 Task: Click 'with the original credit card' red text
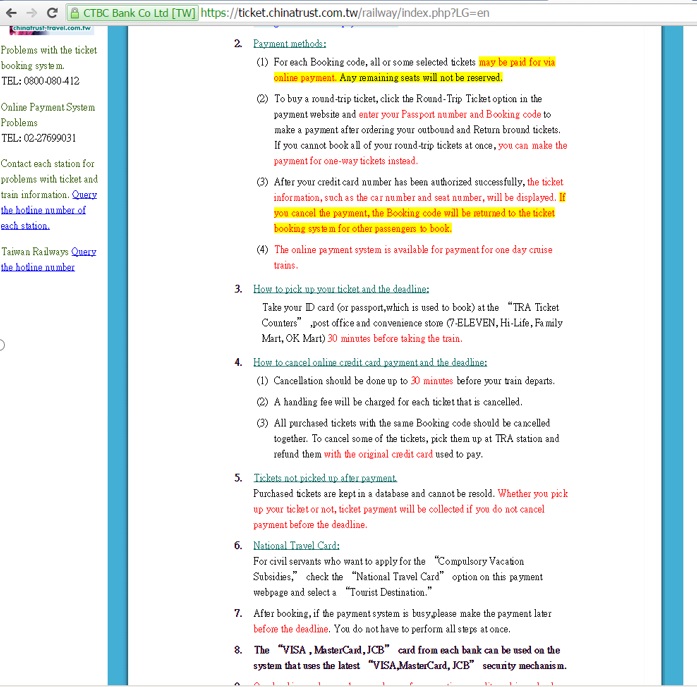click(378, 454)
